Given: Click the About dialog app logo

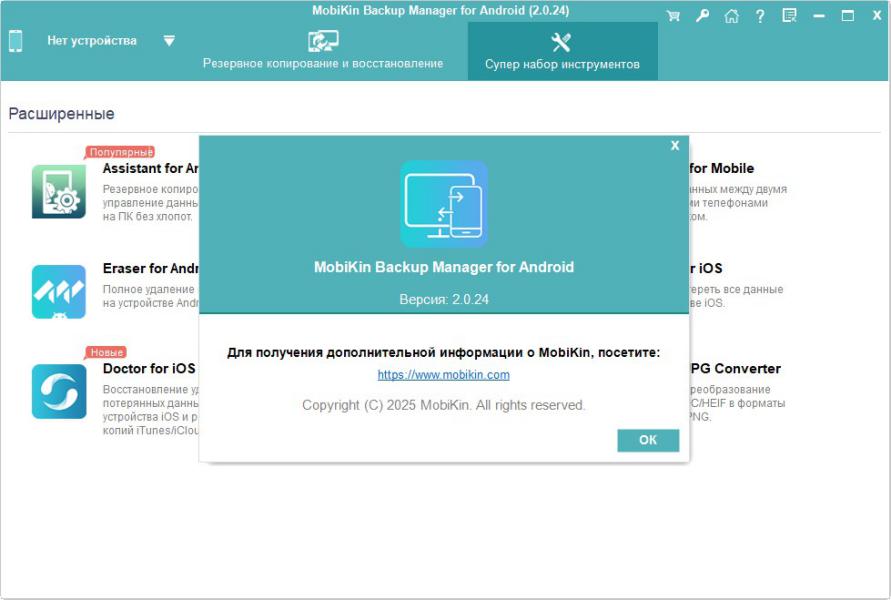Looking at the screenshot, I should tap(444, 204).
